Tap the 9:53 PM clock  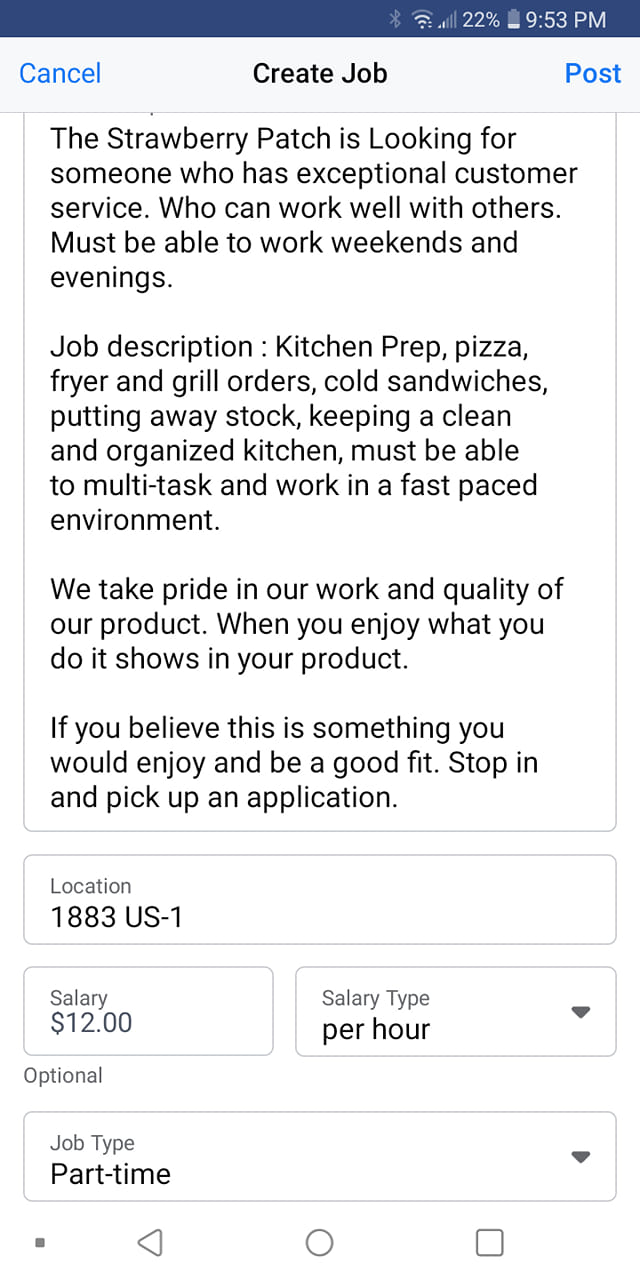click(x=565, y=19)
